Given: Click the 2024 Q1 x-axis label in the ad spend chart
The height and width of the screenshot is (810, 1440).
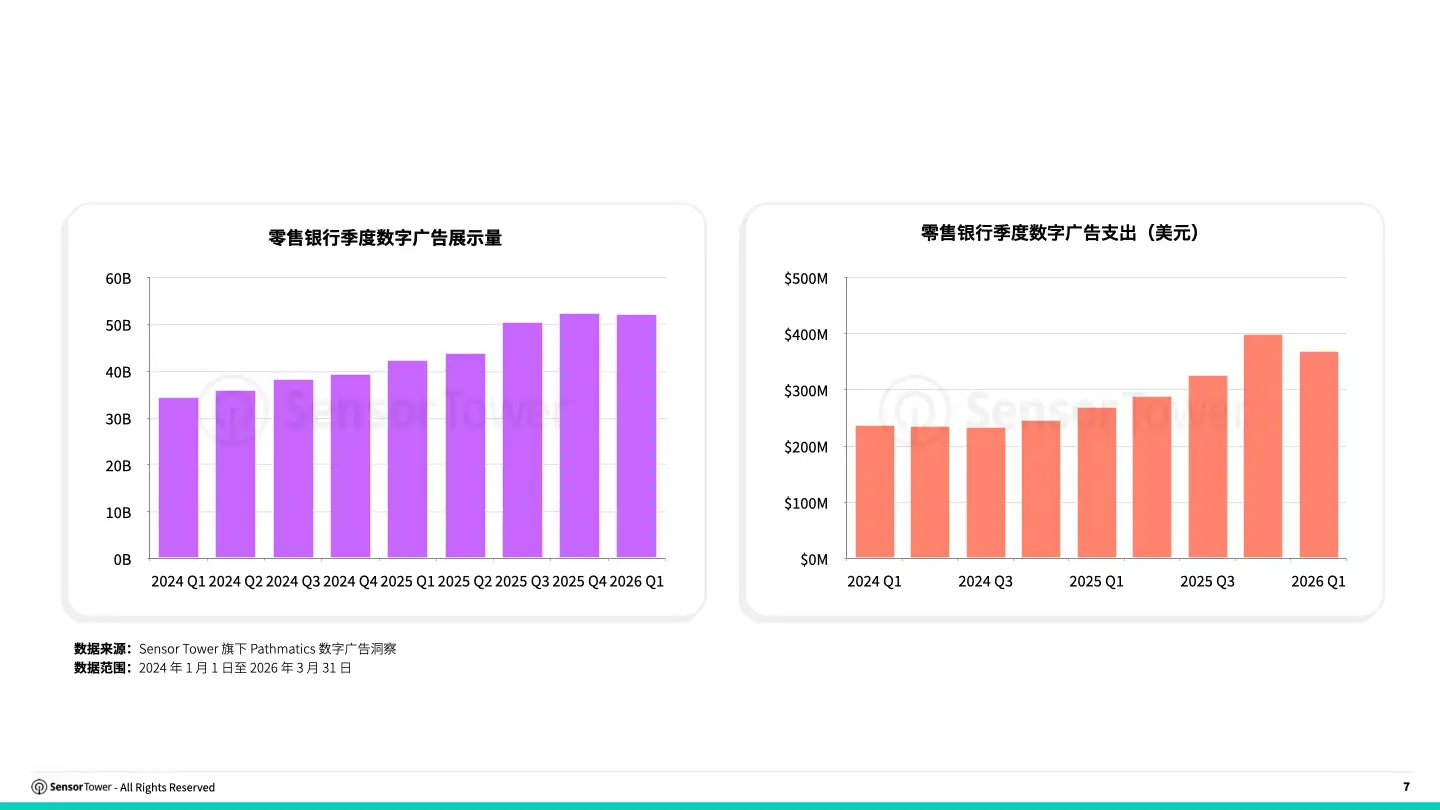Looking at the screenshot, I should click(874, 582).
